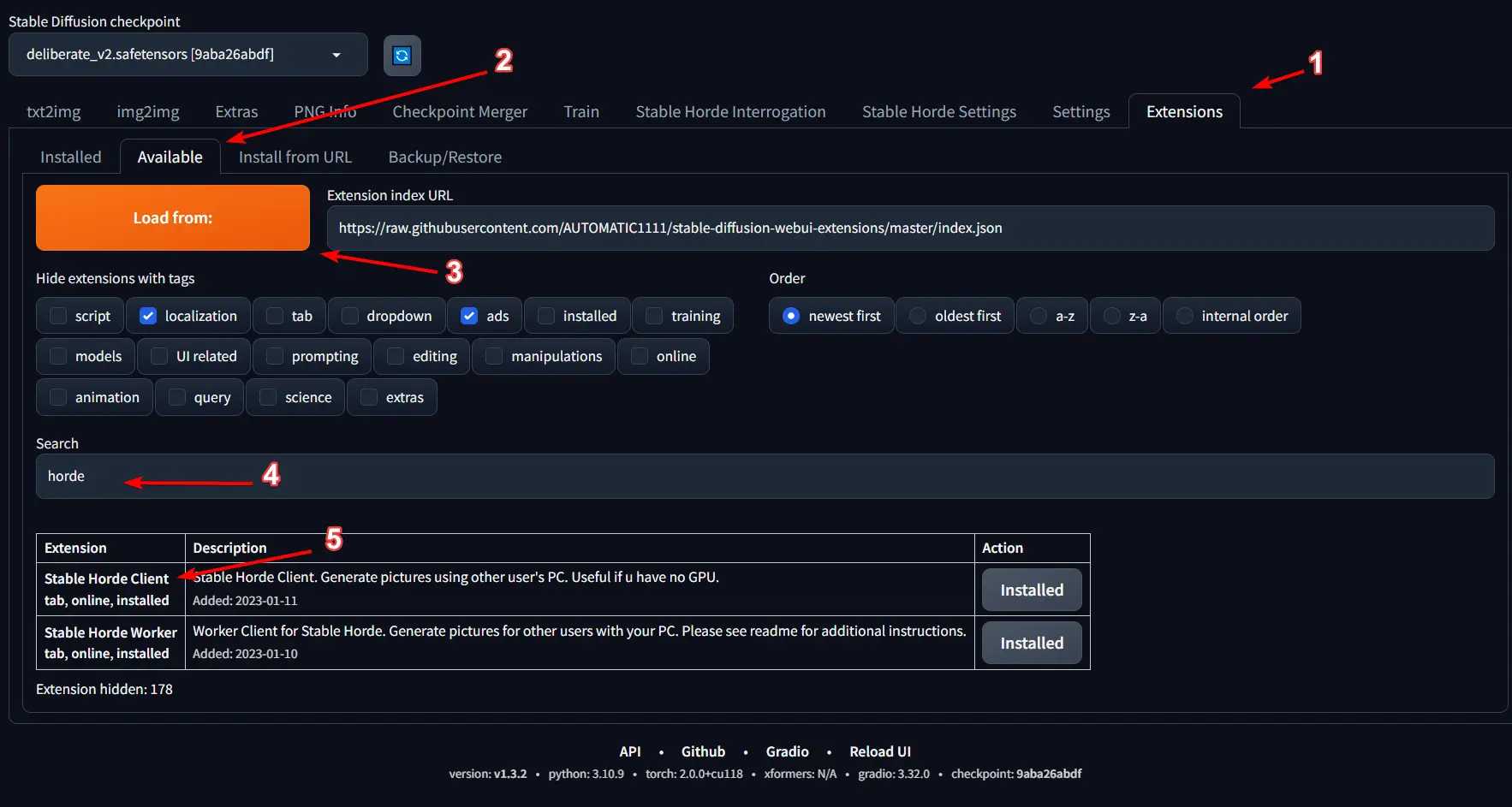Screen dimensions: 1512x807
Task: Open the Gradio footer link
Action: pyautogui.click(x=787, y=751)
